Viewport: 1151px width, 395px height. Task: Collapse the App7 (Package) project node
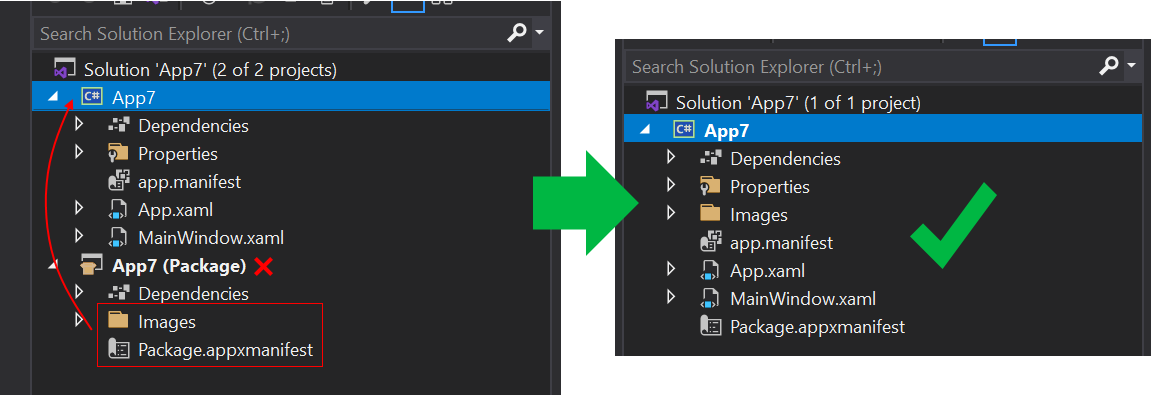54,266
